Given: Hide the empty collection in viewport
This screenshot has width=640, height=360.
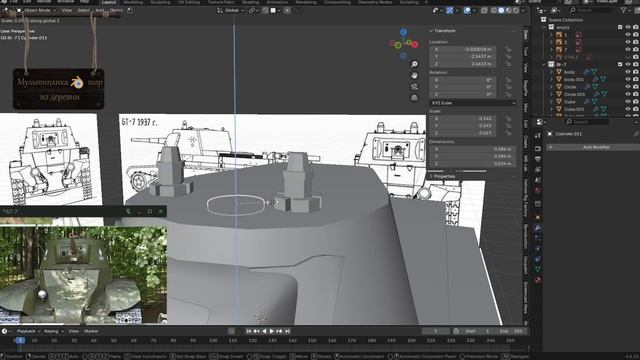Looking at the screenshot, I should [628, 27].
